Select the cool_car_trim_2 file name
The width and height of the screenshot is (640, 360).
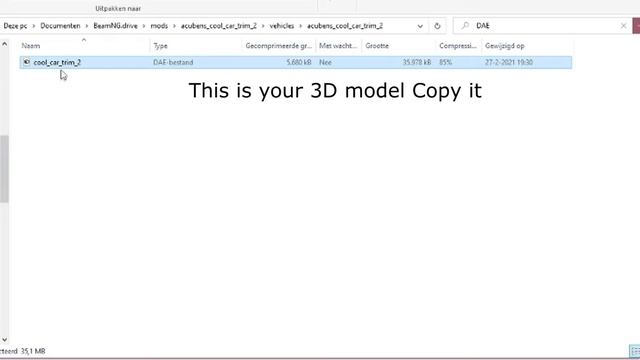pos(57,62)
